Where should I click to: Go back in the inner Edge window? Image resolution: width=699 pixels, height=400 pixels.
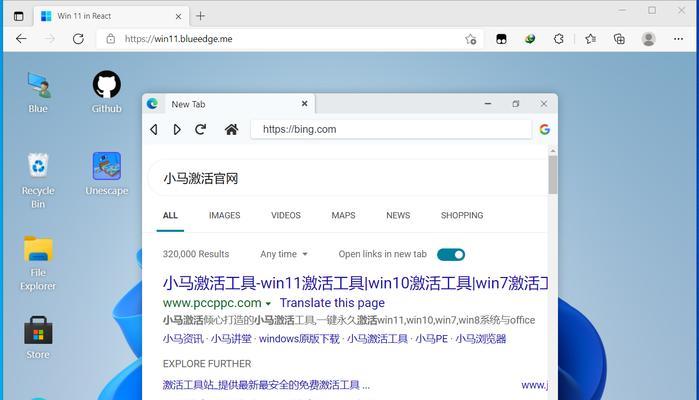click(x=154, y=129)
